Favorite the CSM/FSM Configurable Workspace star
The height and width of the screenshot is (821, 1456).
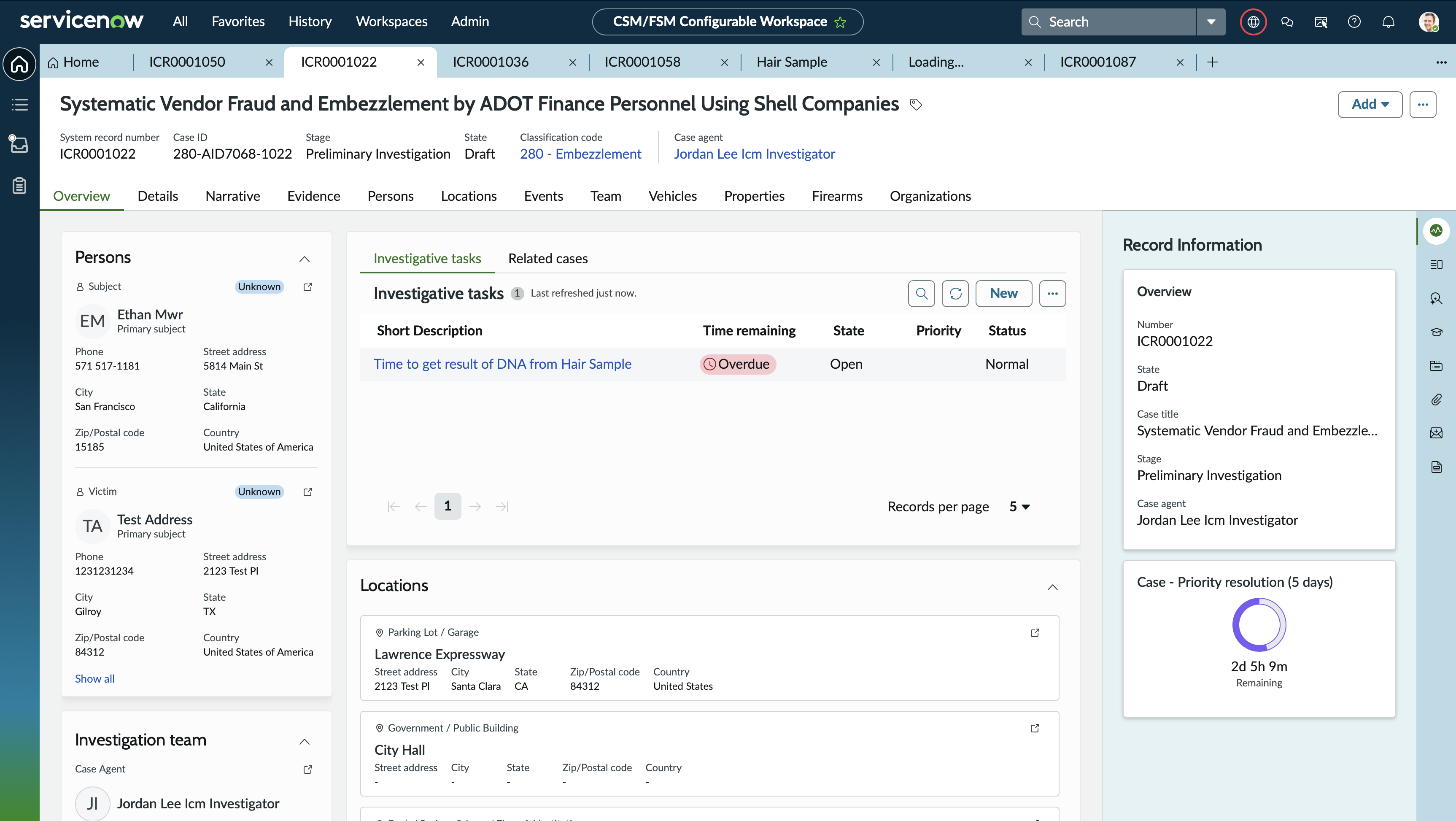click(x=841, y=22)
